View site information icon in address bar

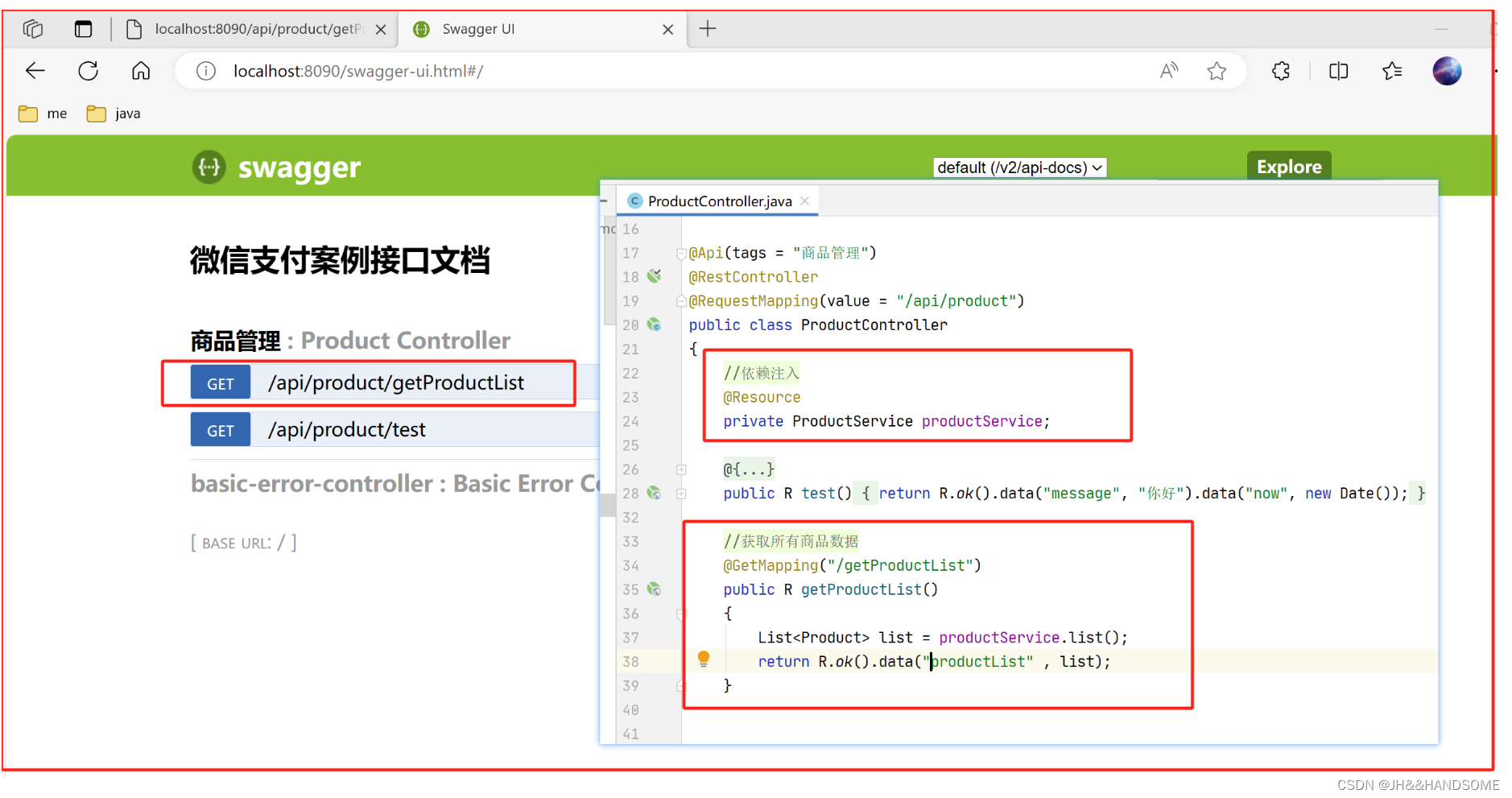click(206, 72)
